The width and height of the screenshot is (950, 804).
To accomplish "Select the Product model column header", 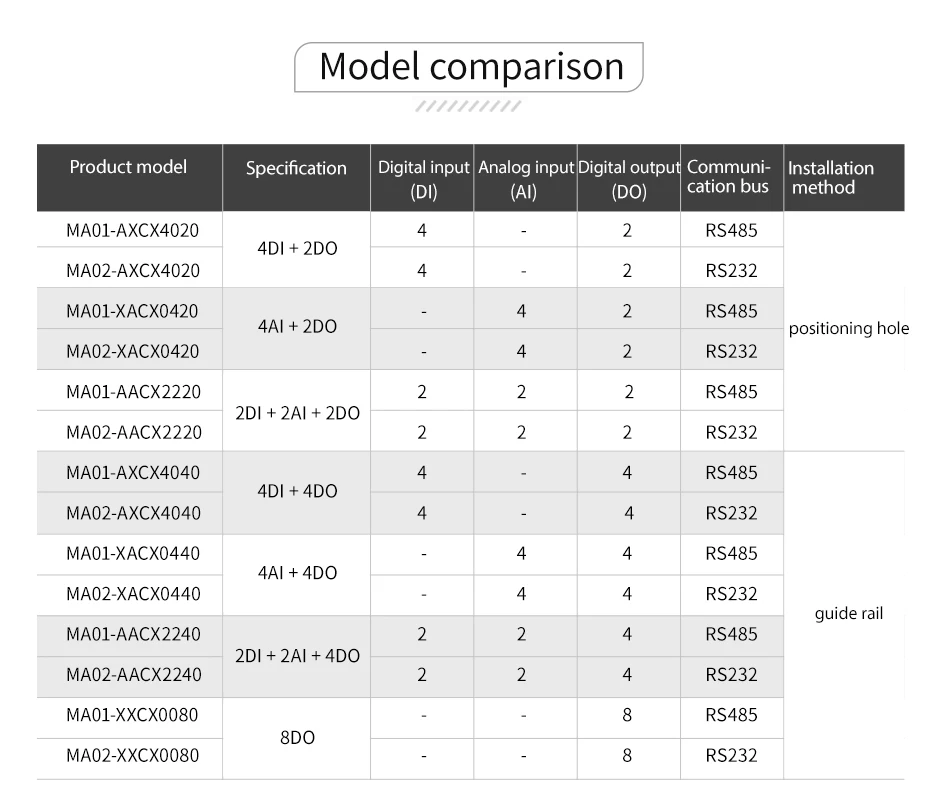I will pos(128,167).
